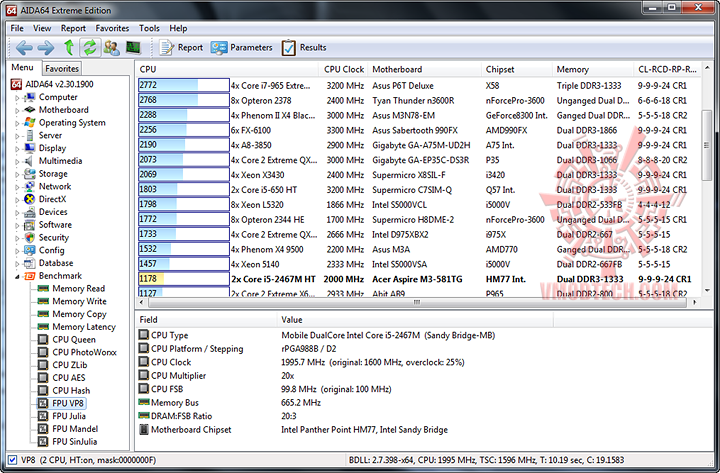
Task: Click the results horizontal scrollbar
Action: (417, 302)
